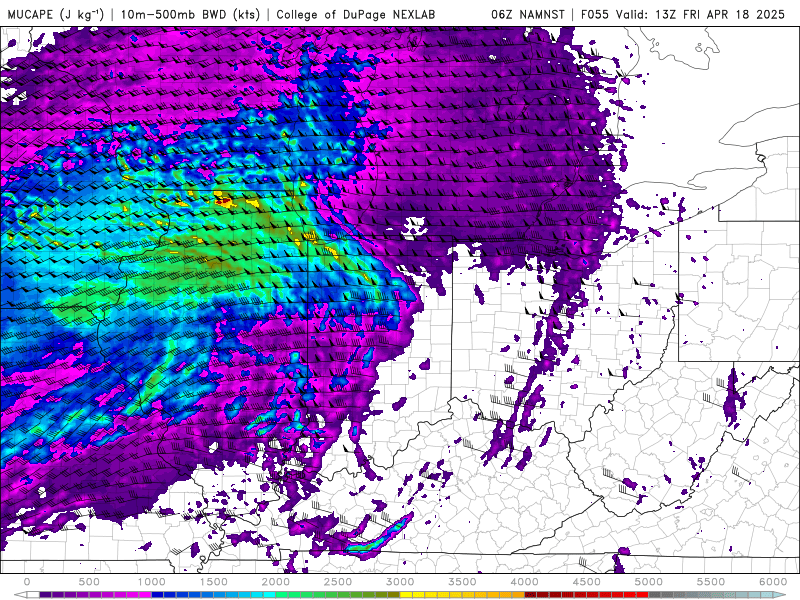Click the F055 forecast hour text

(x=595, y=15)
